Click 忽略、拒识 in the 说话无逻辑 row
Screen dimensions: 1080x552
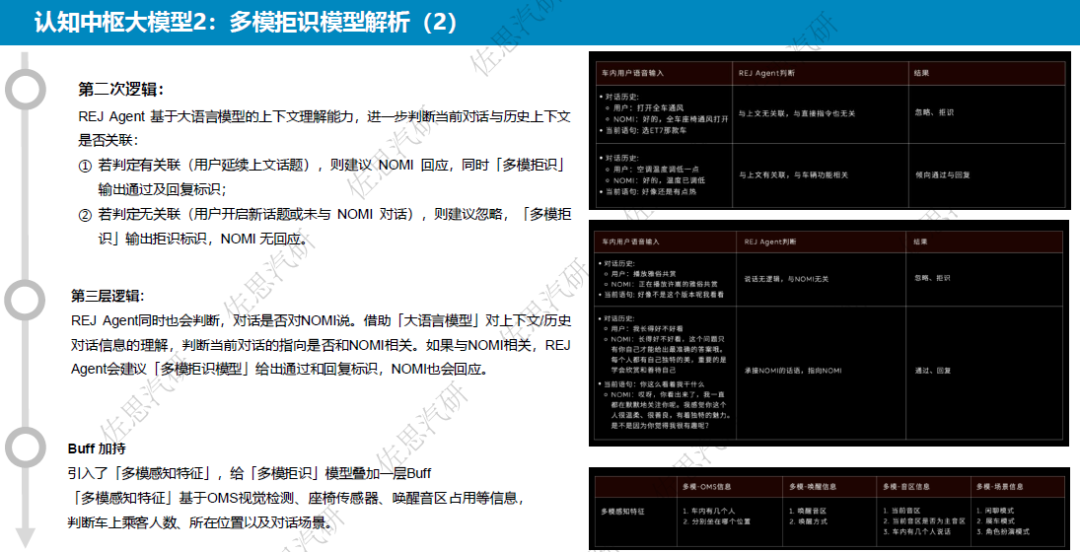point(932,278)
